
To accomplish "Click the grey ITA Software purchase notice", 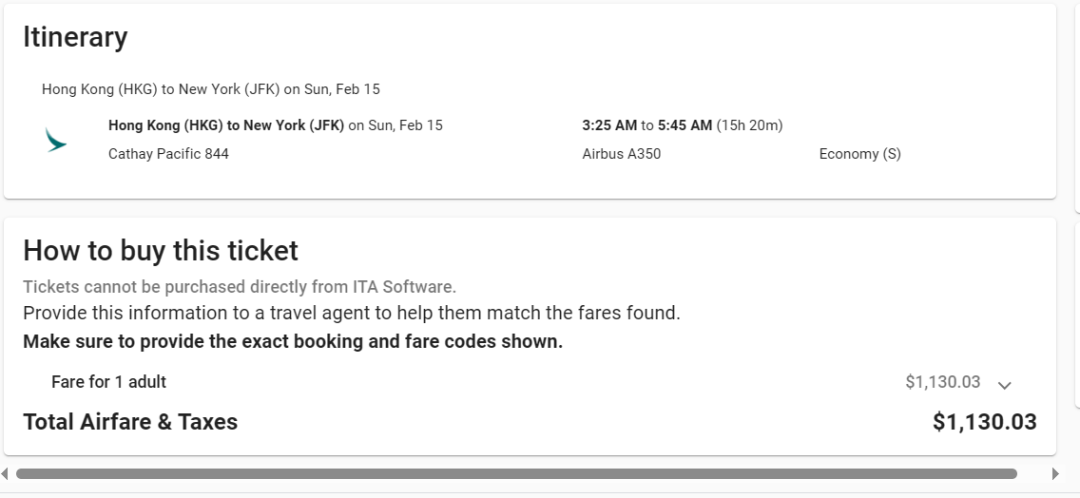I will [239, 286].
